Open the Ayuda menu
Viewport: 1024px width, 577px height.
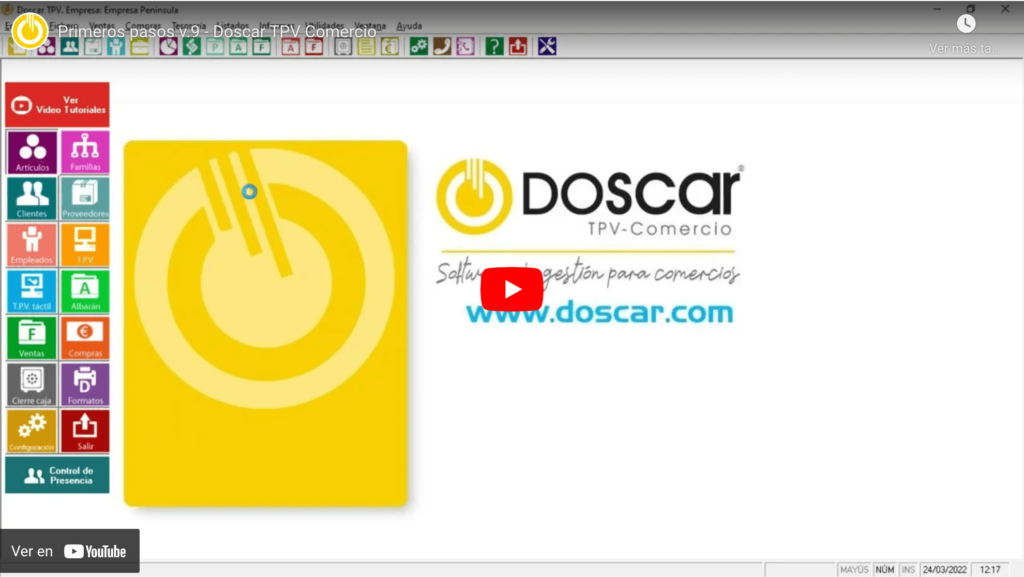(409, 26)
